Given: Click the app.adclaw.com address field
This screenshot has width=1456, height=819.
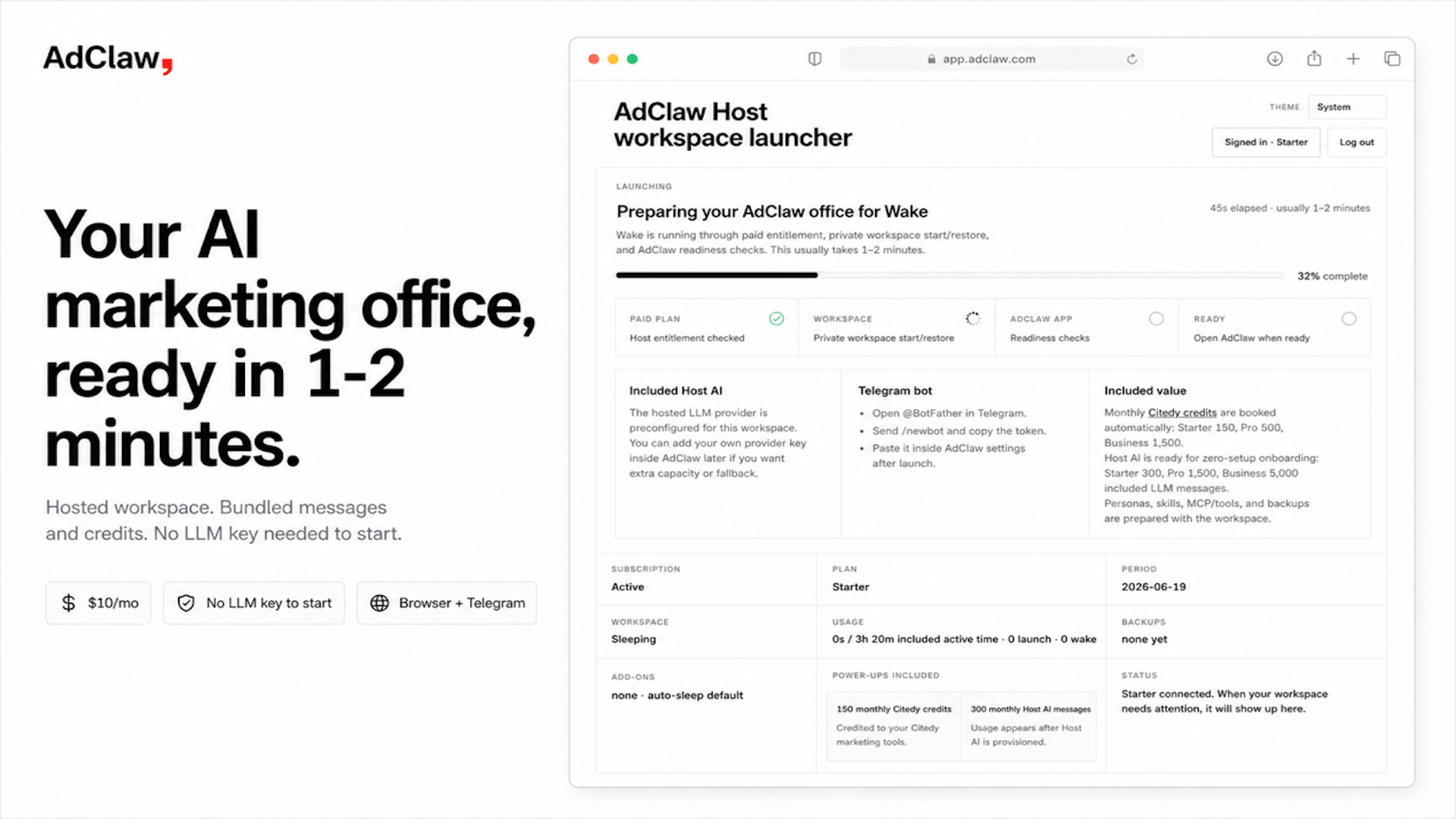Looking at the screenshot, I should (992, 59).
